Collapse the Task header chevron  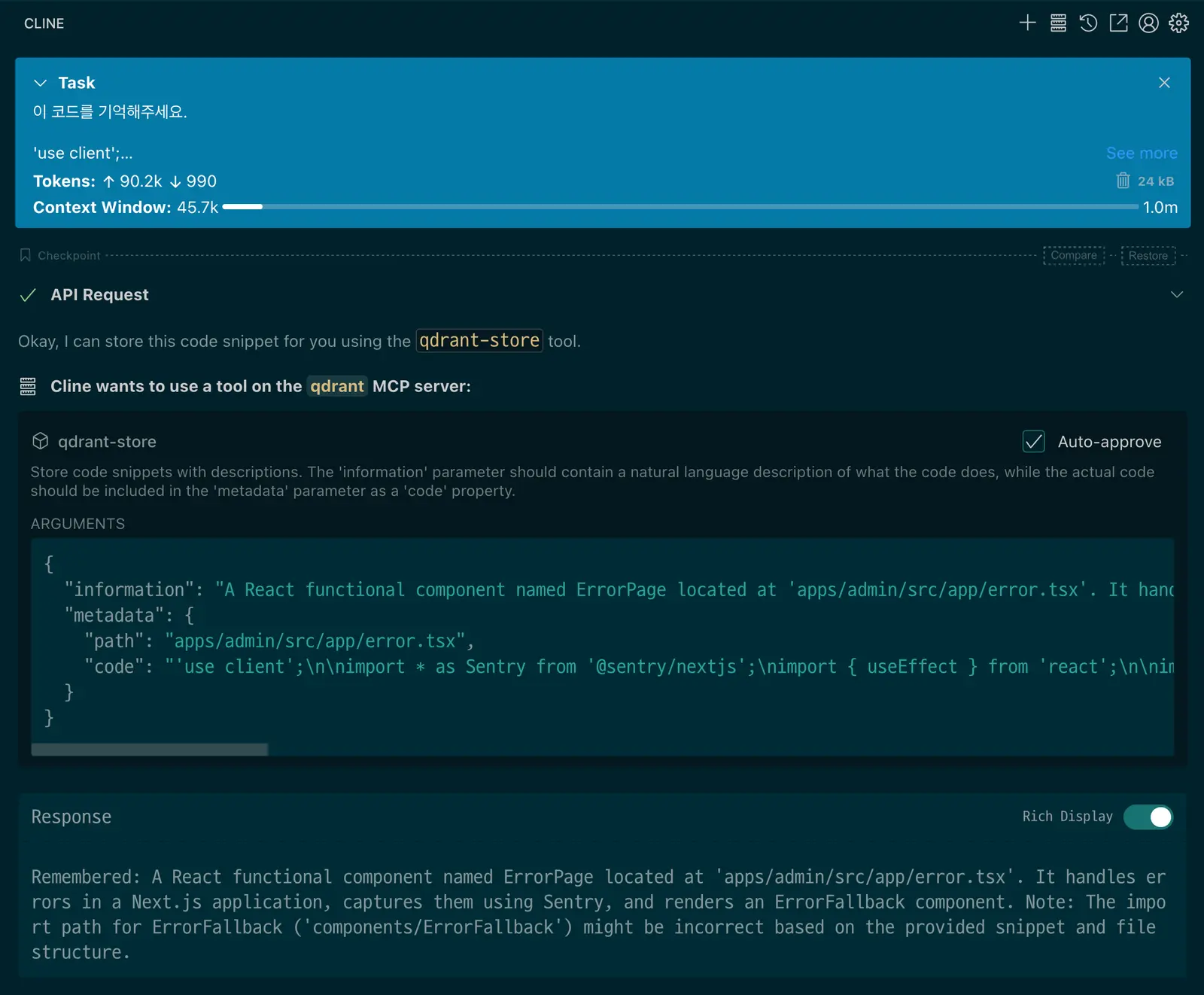[x=41, y=83]
